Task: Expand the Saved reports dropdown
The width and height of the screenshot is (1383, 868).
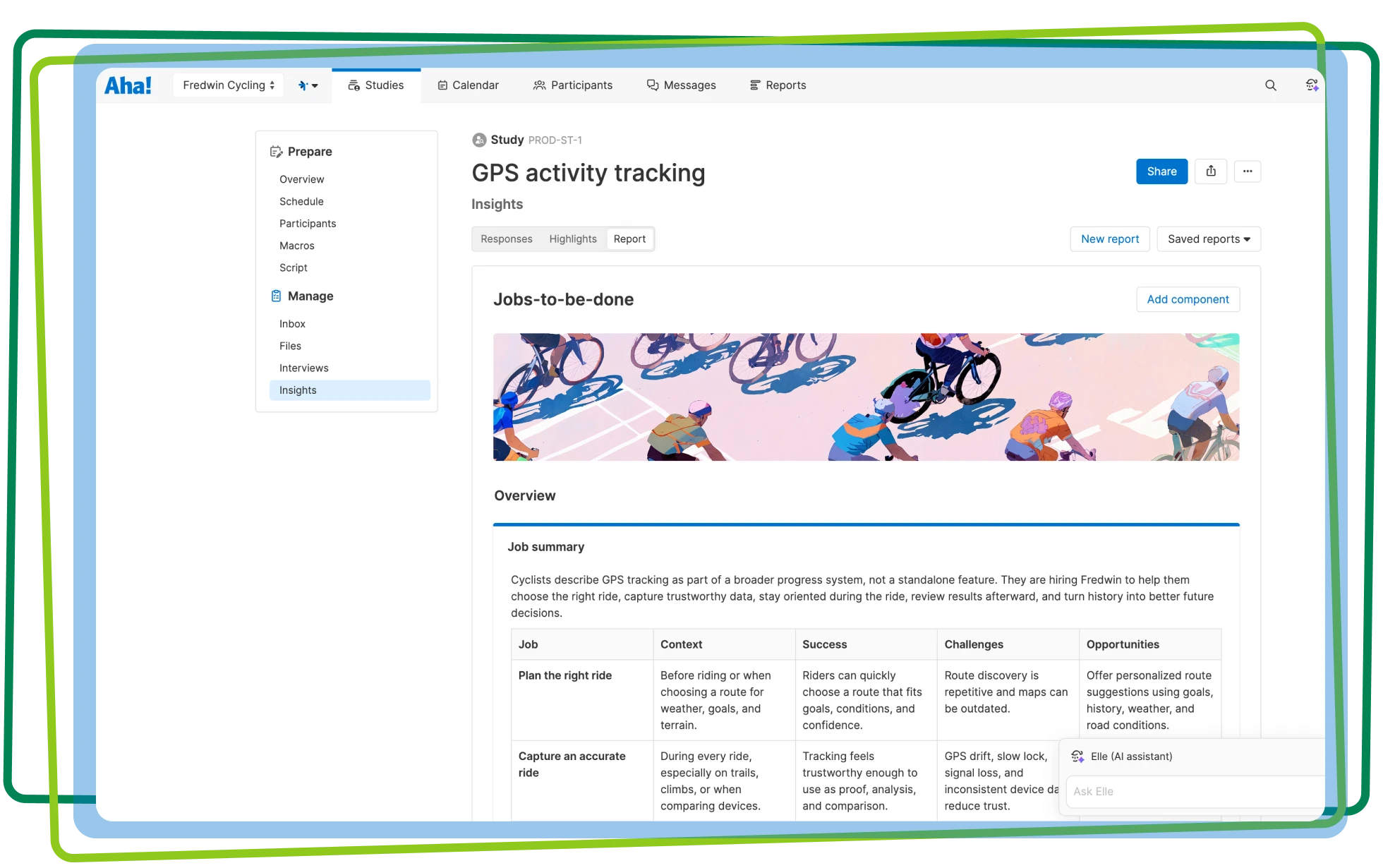Action: click(x=1209, y=239)
